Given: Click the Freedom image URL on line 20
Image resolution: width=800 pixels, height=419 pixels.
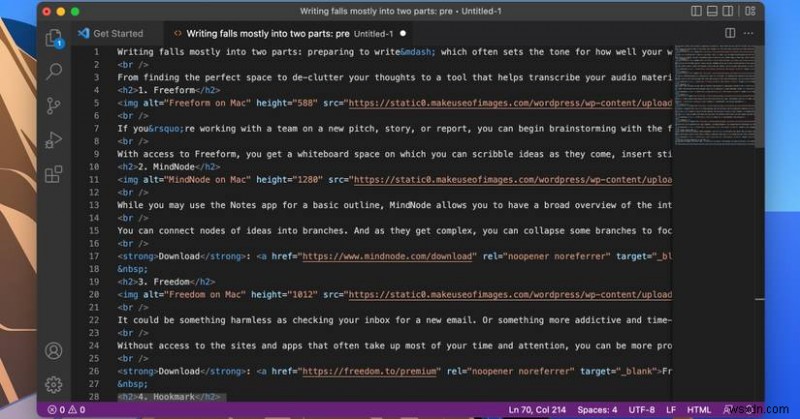Looking at the screenshot, I should point(510,294).
